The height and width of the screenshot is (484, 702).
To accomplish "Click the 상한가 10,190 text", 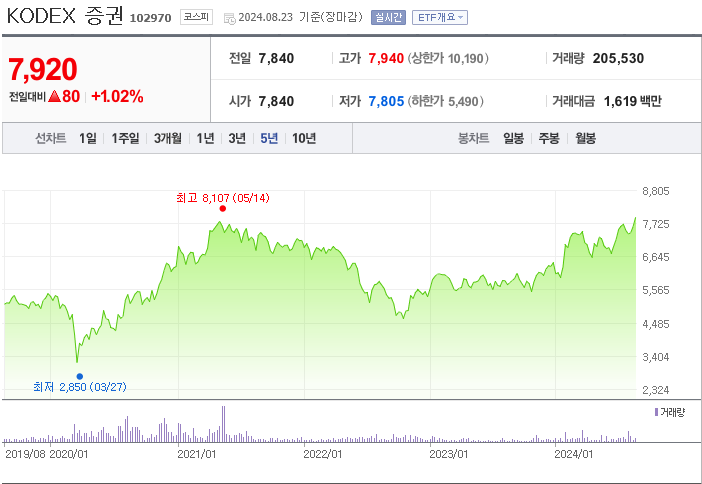I will pyautogui.click(x=448, y=58).
